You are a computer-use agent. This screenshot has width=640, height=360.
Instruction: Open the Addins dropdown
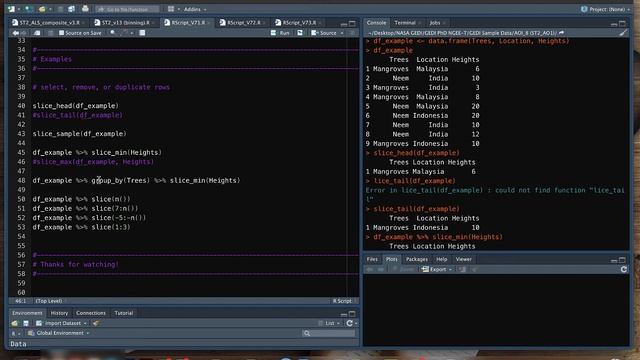pyautogui.click(x=195, y=9)
